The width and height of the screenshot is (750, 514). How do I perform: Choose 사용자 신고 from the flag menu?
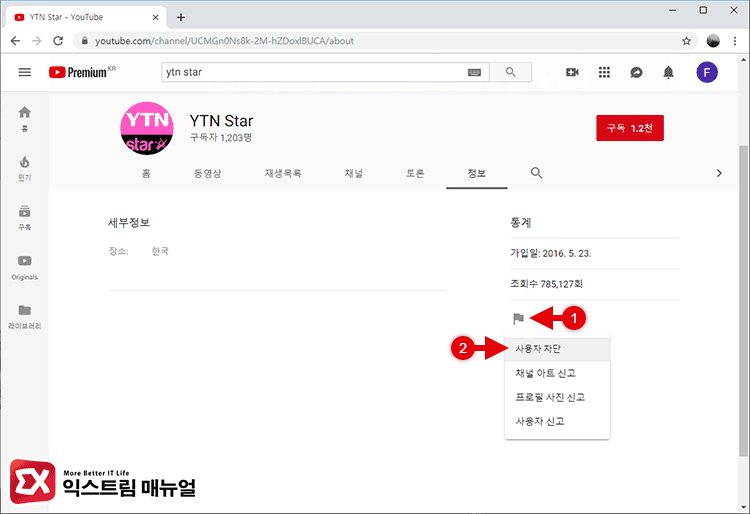557,421
